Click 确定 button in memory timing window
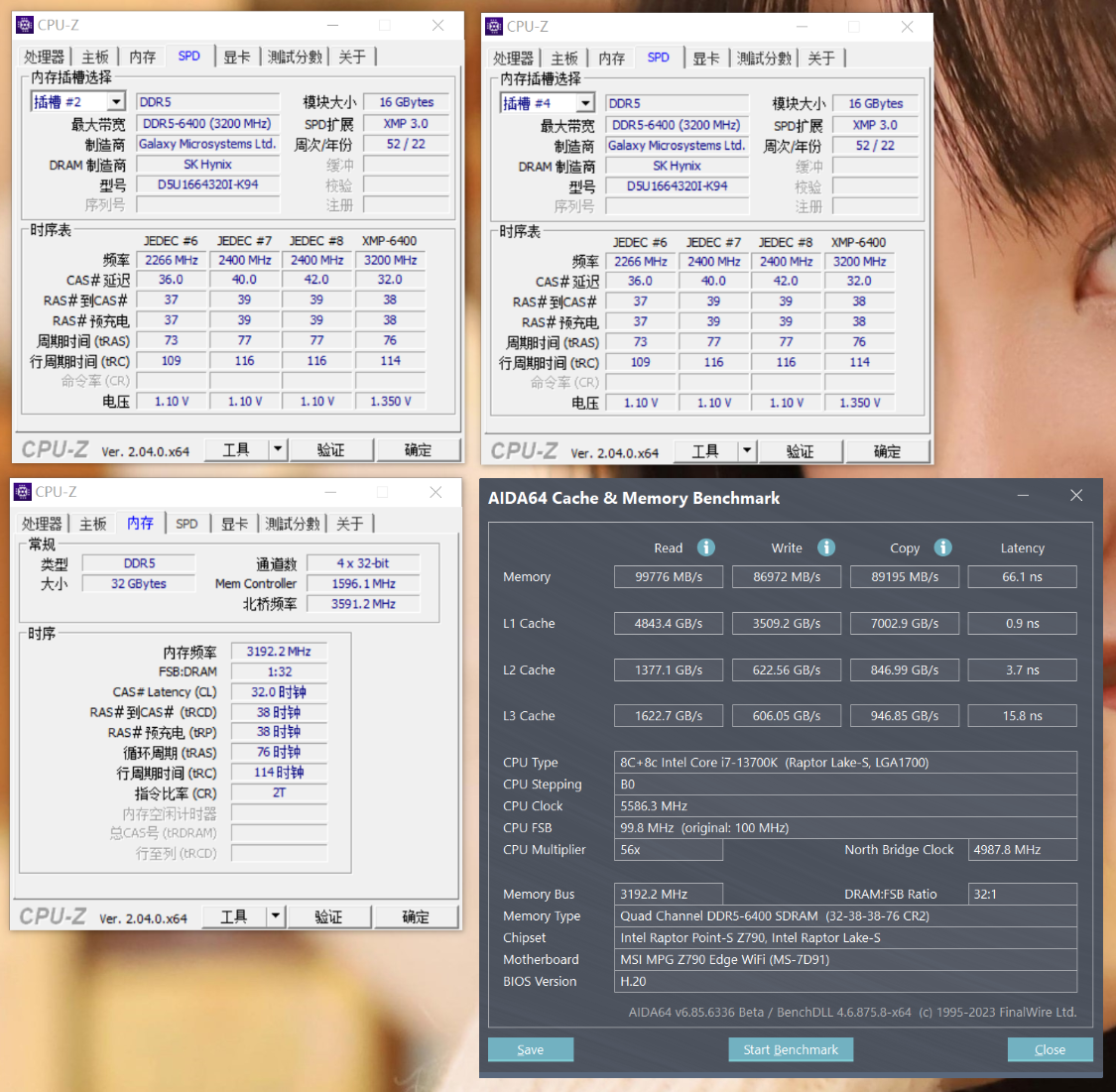Viewport: 1116px width, 1092px height. point(416,916)
